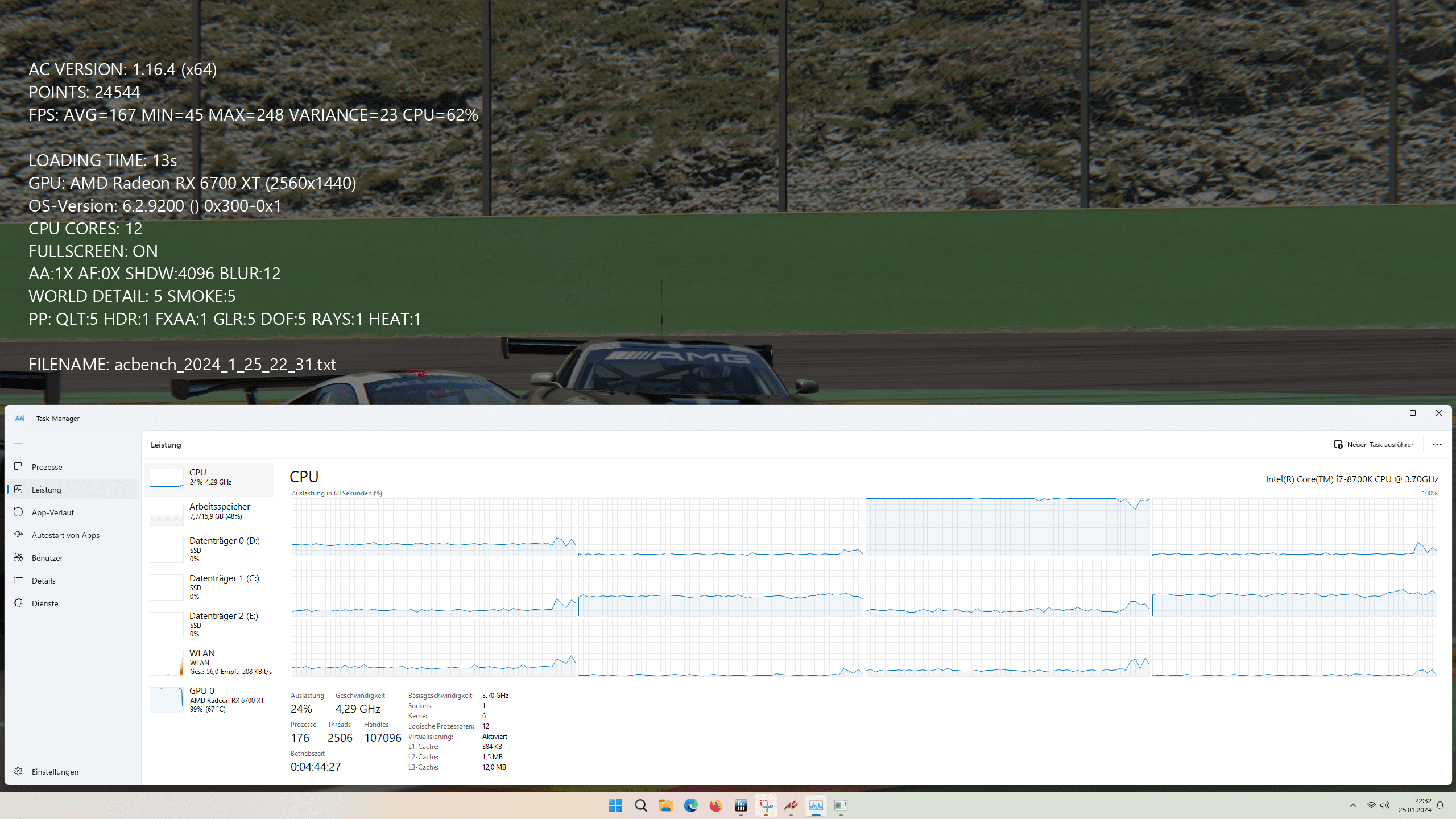Open the clock and date flyout
The height and width of the screenshot is (819, 1456).
pos(1414,805)
